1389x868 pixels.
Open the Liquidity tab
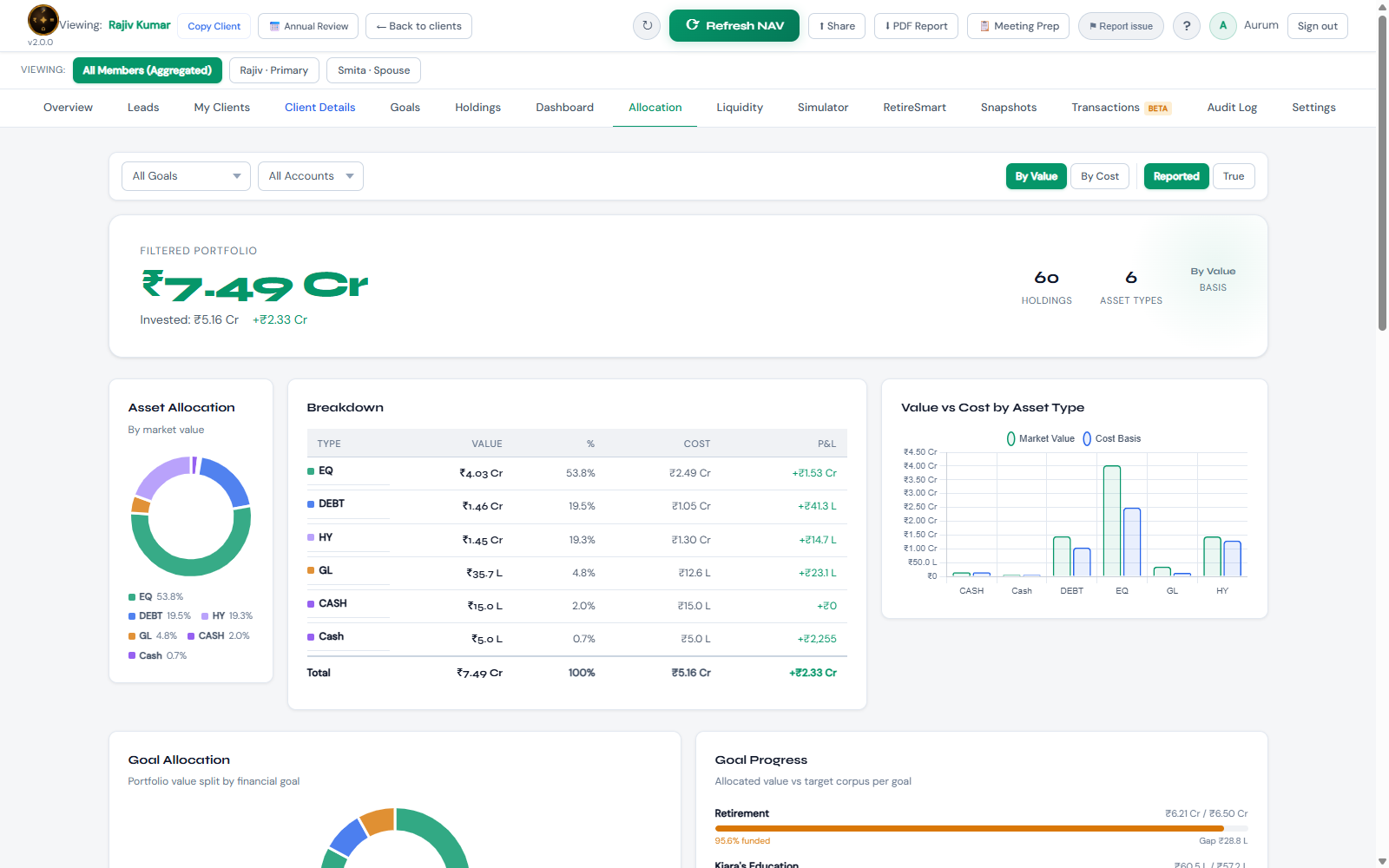click(740, 108)
